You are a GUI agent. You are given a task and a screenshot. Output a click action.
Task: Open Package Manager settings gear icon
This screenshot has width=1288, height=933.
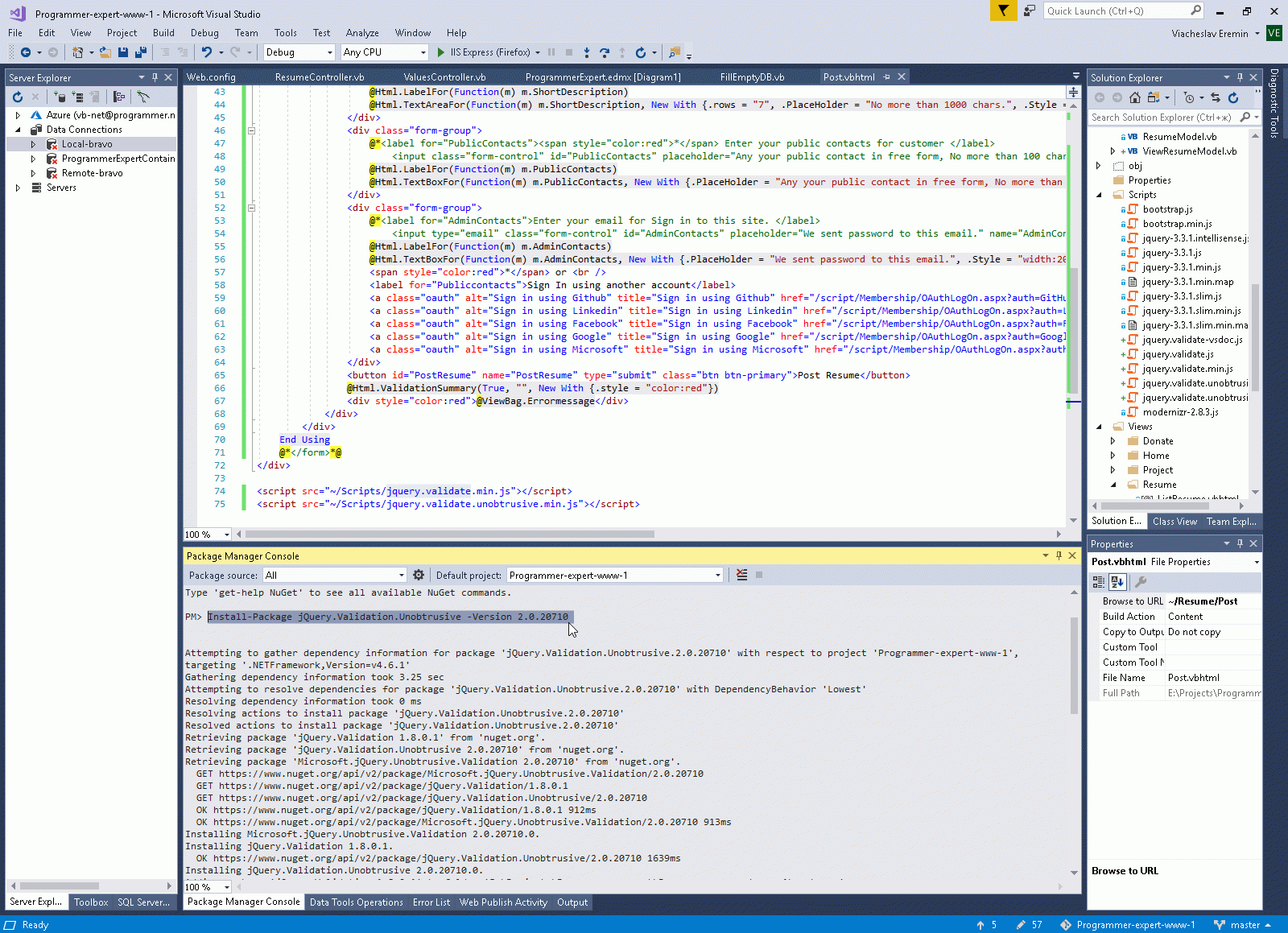419,575
